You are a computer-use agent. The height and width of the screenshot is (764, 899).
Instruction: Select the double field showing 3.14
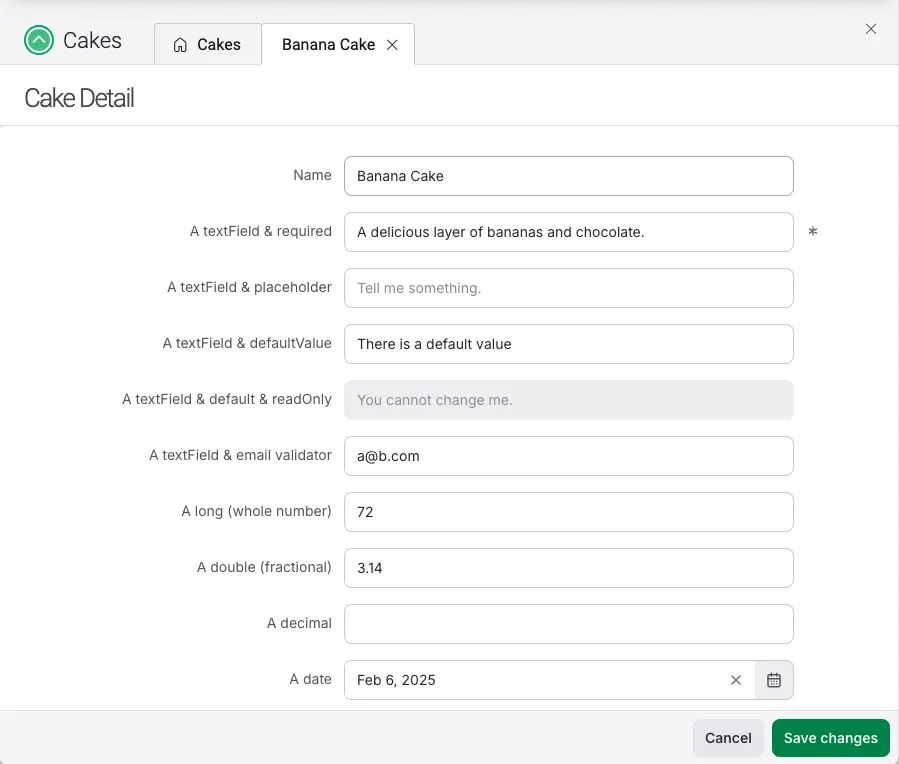(568, 567)
